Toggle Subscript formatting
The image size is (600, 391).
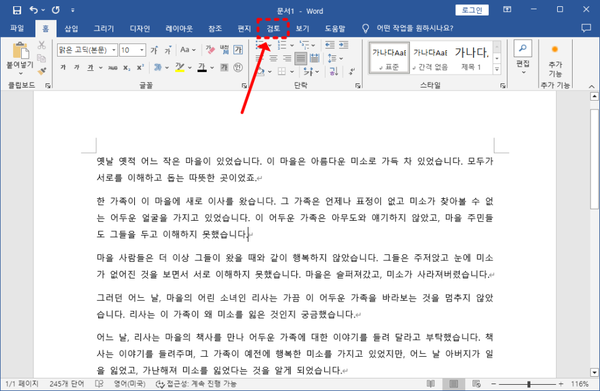(x=126, y=67)
